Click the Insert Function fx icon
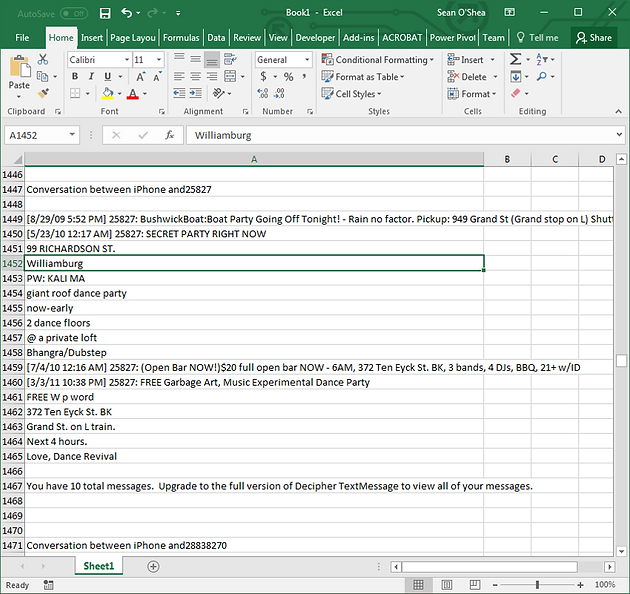The width and height of the screenshot is (630, 594). tap(170, 135)
